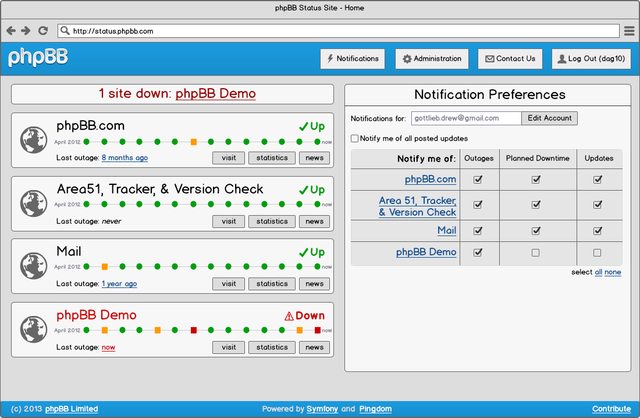Viewport: 640px width, 418px height.
Task: Open statistics on Area51 card
Action: point(272,222)
